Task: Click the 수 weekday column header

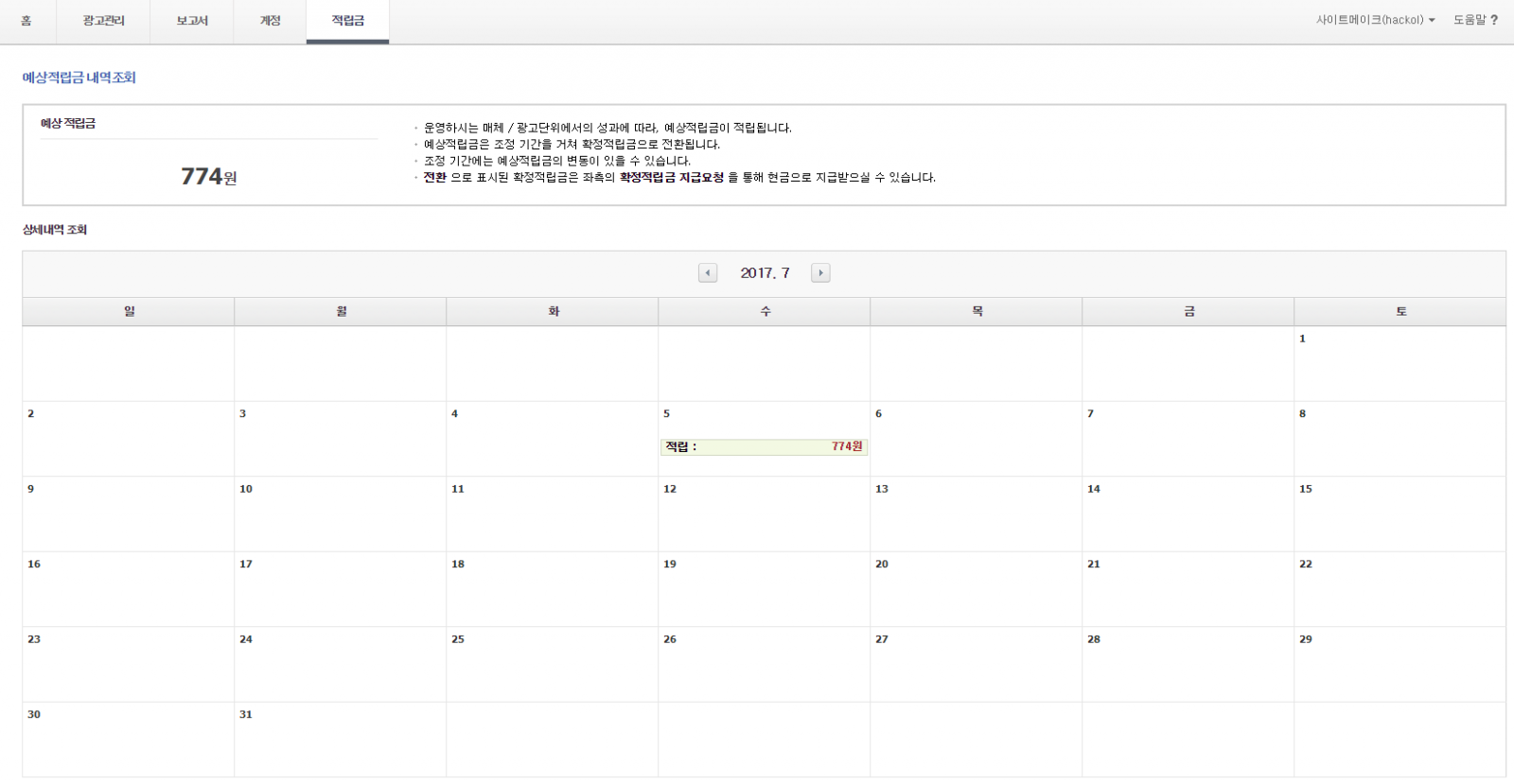Action: (x=765, y=311)
